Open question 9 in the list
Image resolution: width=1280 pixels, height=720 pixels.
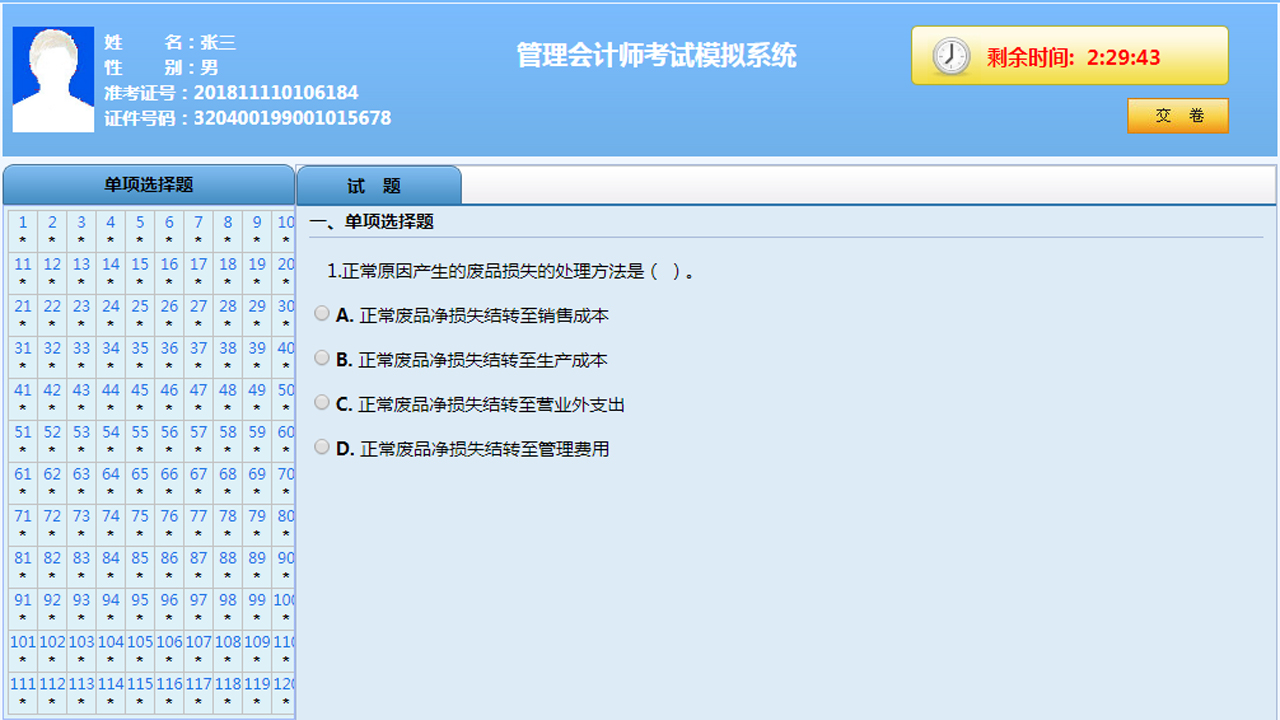coord(257,223)
